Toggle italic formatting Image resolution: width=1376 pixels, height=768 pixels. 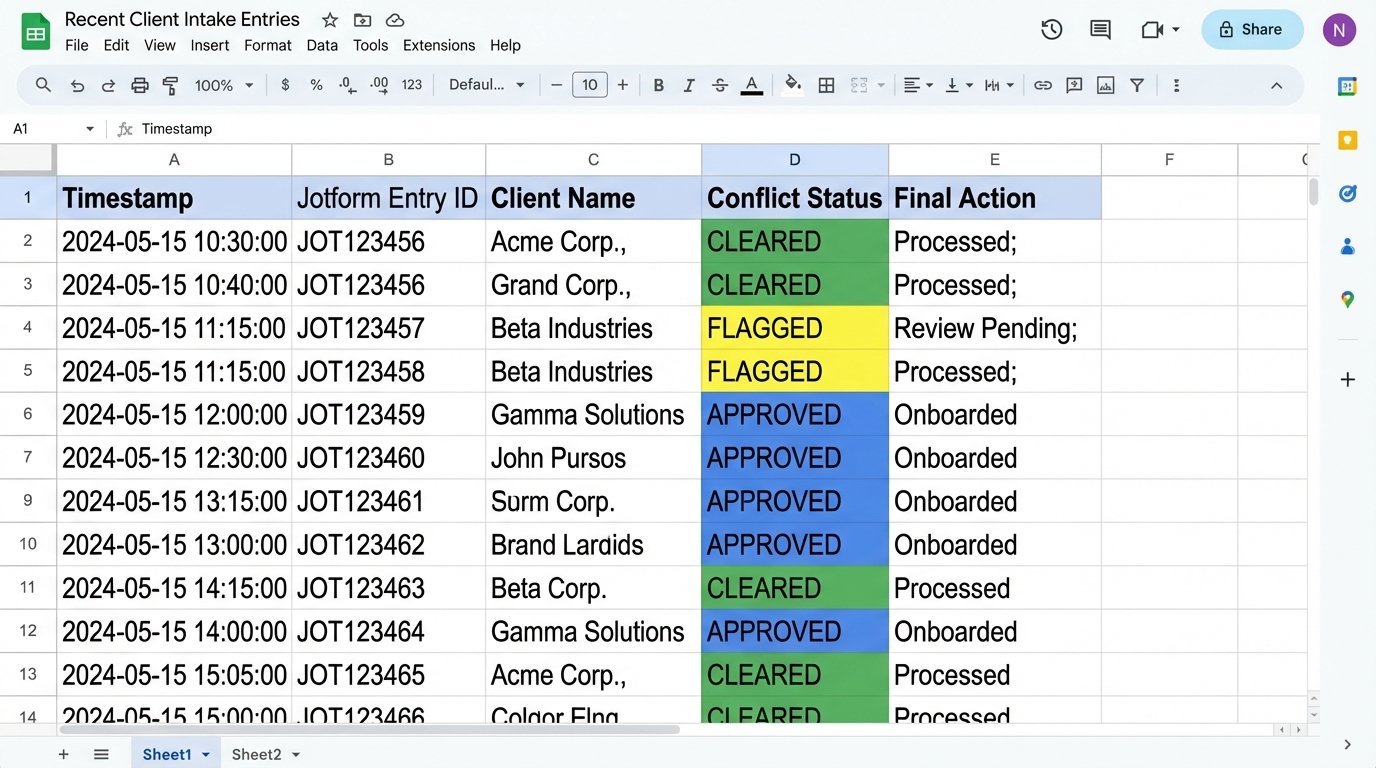pos(688,85)
